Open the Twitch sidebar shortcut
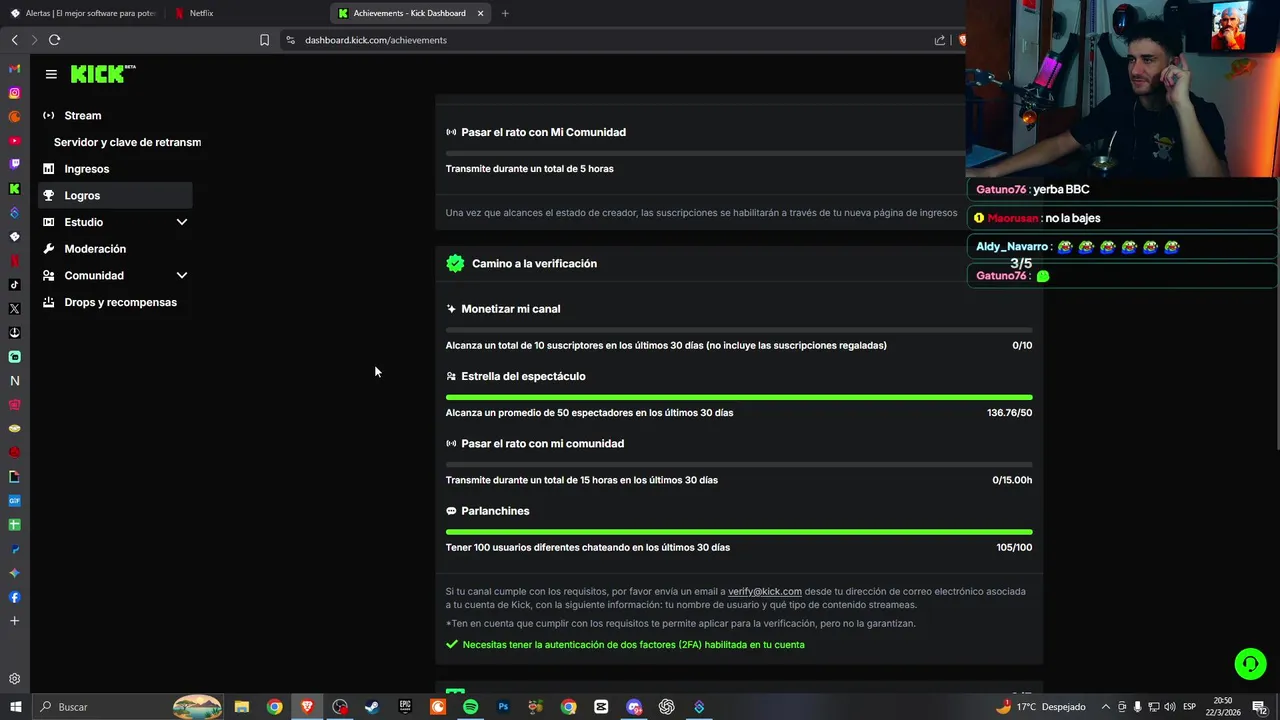 (x=14, y=165)
